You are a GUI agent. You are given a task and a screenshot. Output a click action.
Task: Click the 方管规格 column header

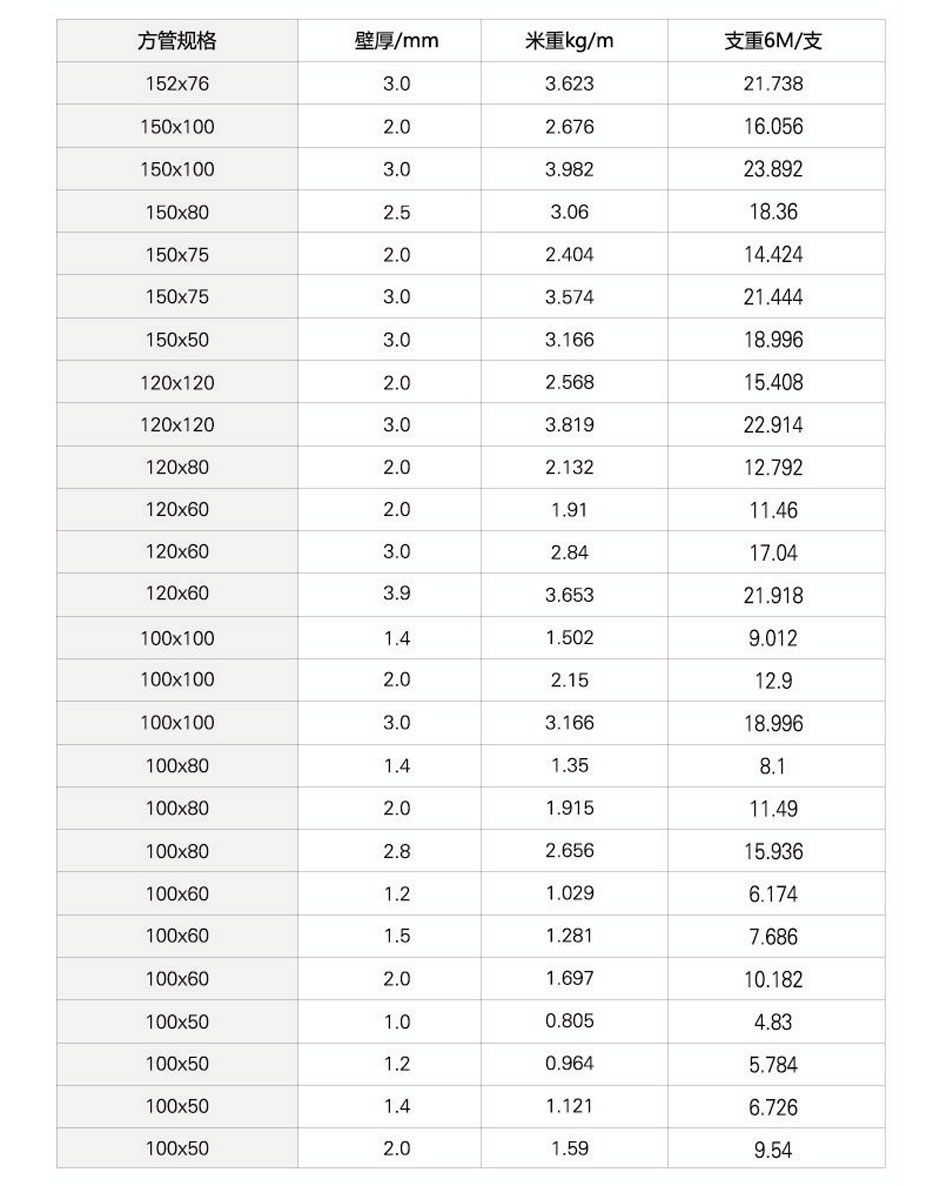[x=177, y=41]
